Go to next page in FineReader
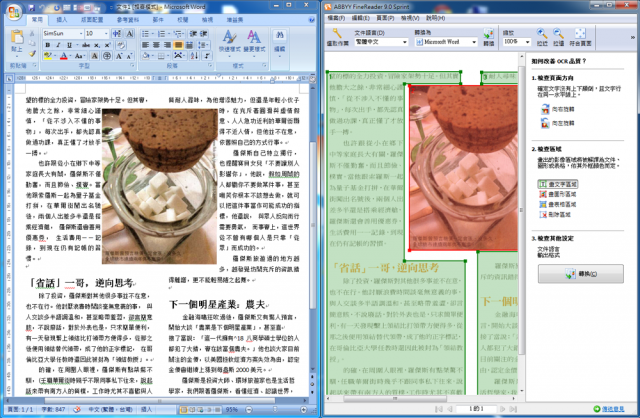This screenshot has width=640, height=418. (x=502, y=409)
